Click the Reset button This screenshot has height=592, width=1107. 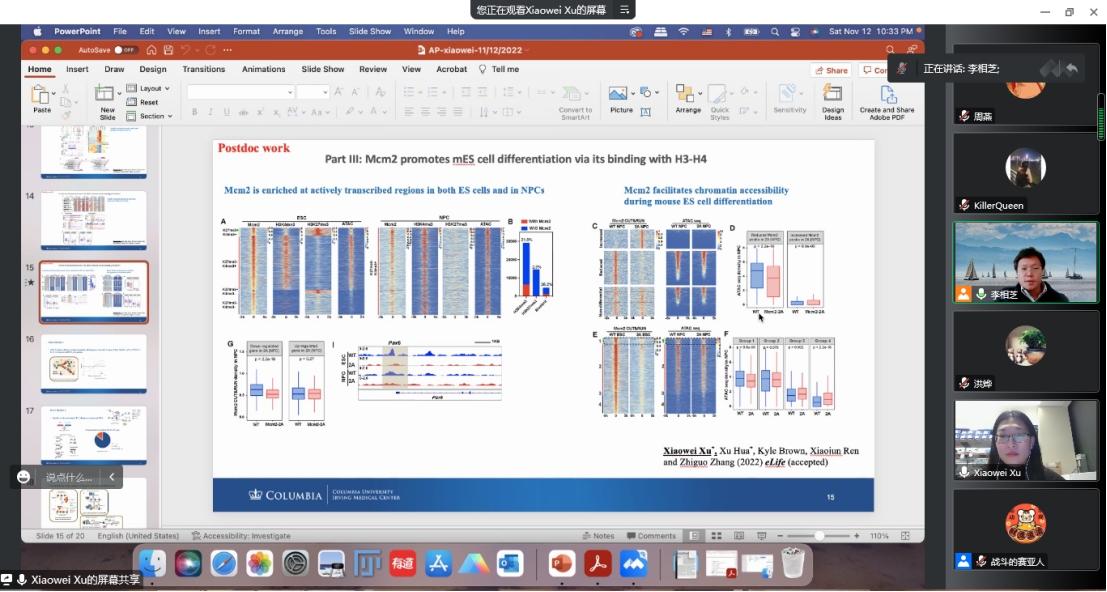coord(143,102)
